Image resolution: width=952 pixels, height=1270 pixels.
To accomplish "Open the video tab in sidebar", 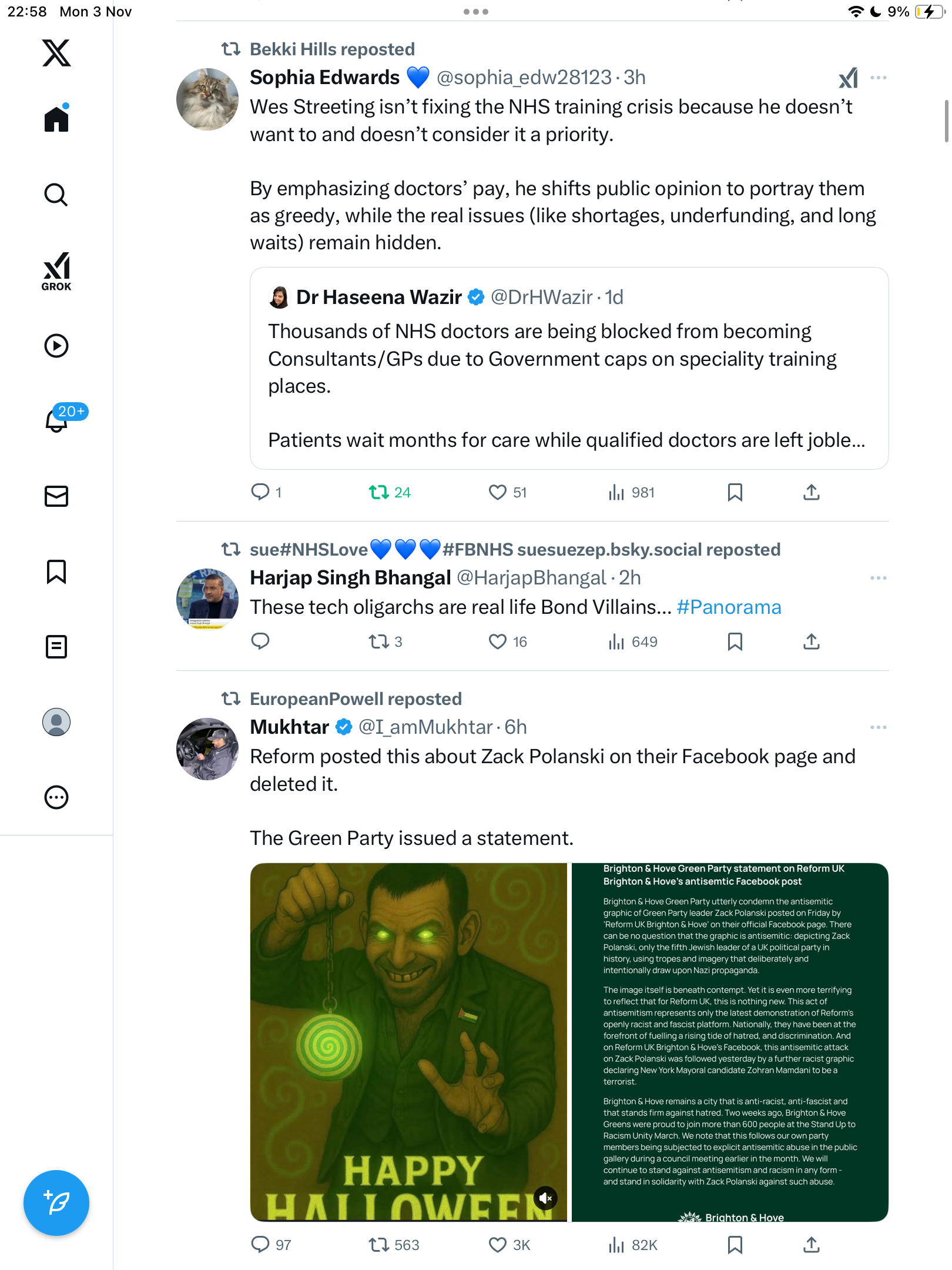I will [x=56, y=346].
